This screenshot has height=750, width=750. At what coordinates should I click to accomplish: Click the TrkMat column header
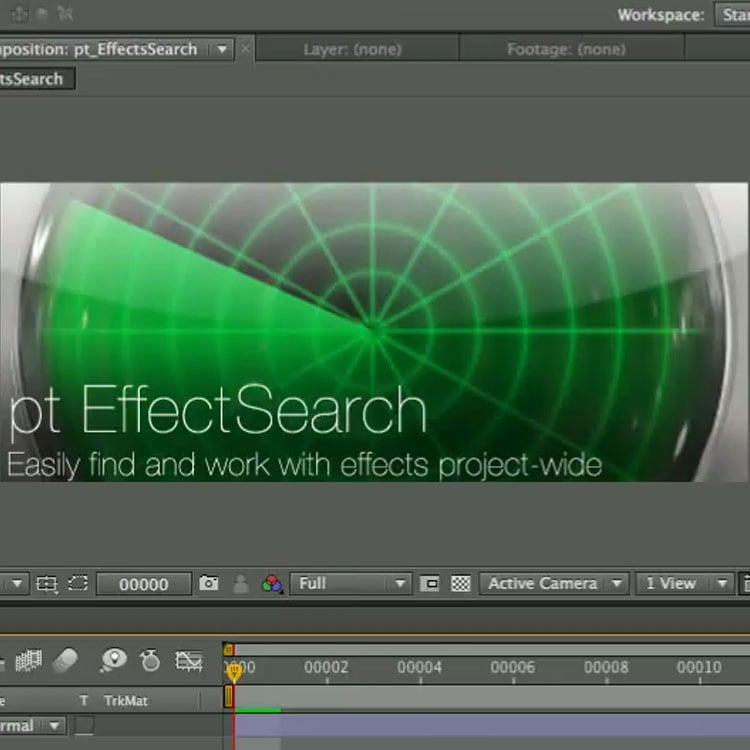(126, 701)
